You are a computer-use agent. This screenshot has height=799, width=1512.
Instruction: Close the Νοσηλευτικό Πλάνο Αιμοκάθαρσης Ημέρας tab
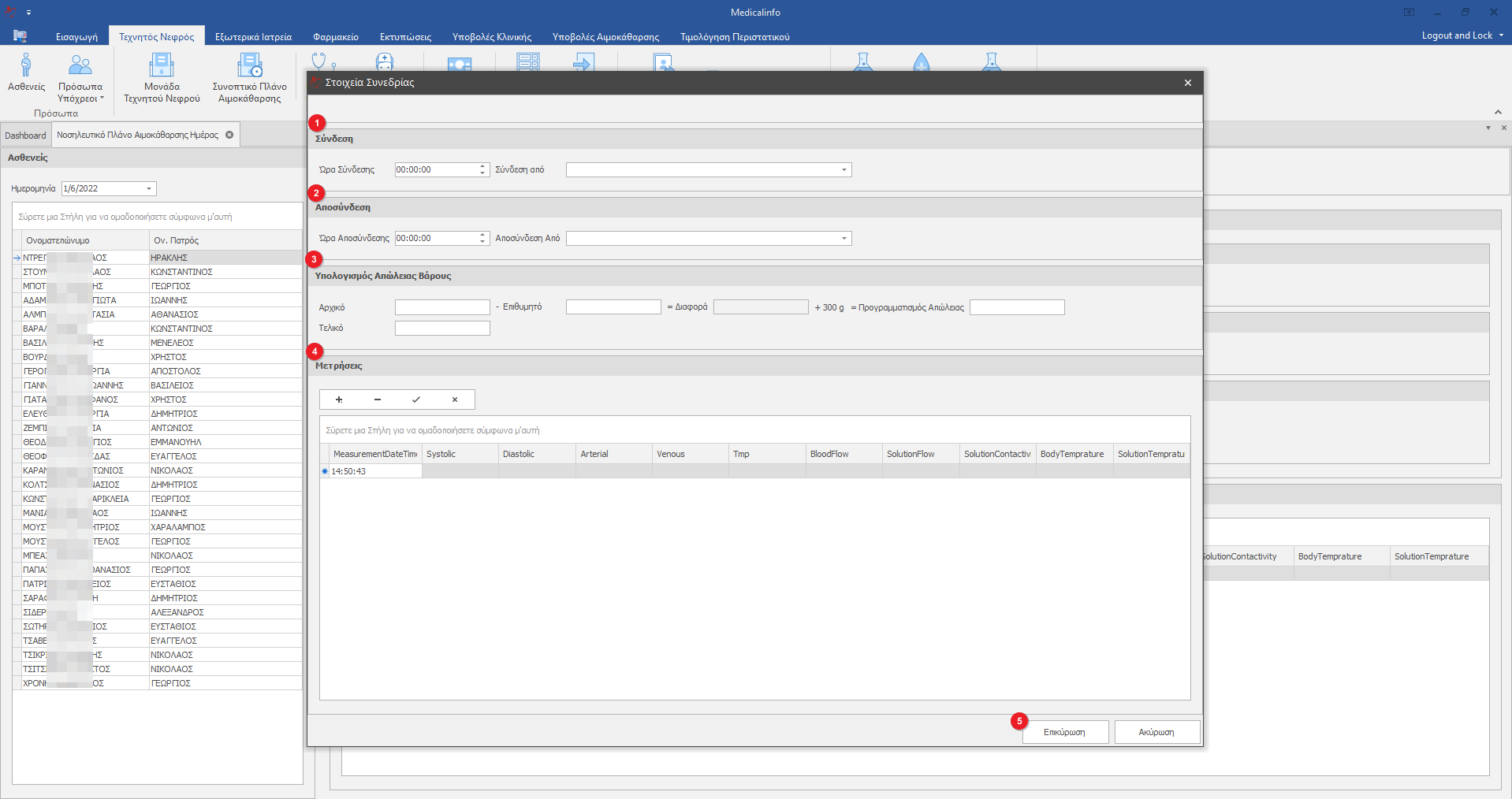pyautogui.click(x=229, y=135)
